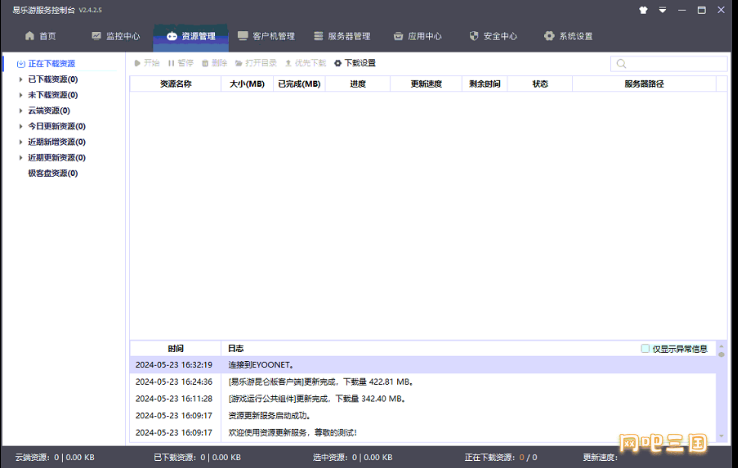This screenshot has height=468, width=738.
Task: Click the 系统设置 gear icon
Action: pyautogui.click(x=549, y=36)
